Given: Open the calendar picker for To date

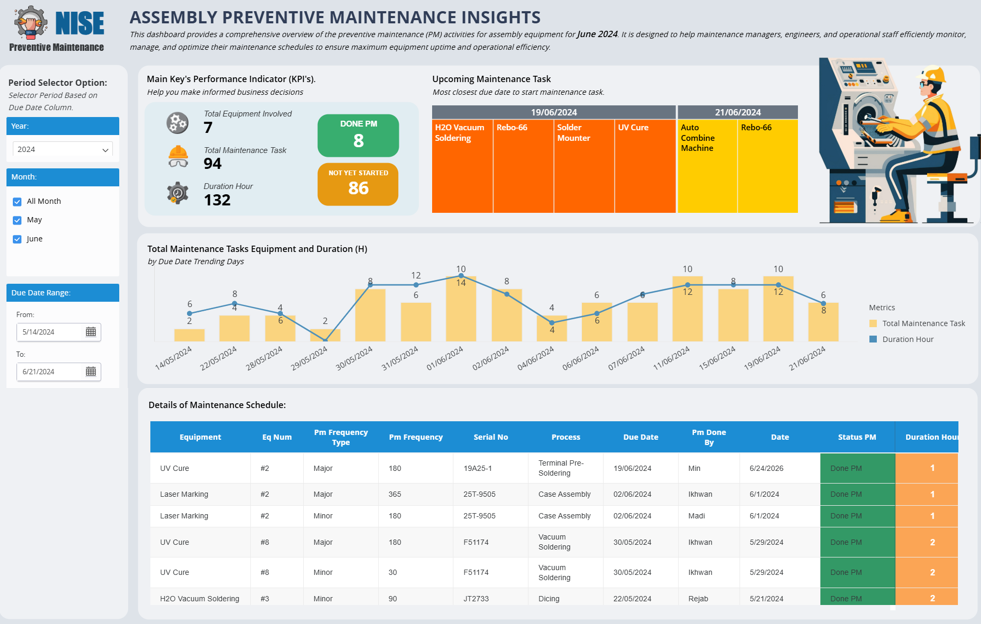Looking at the screenshot, I should pos(91,372).
